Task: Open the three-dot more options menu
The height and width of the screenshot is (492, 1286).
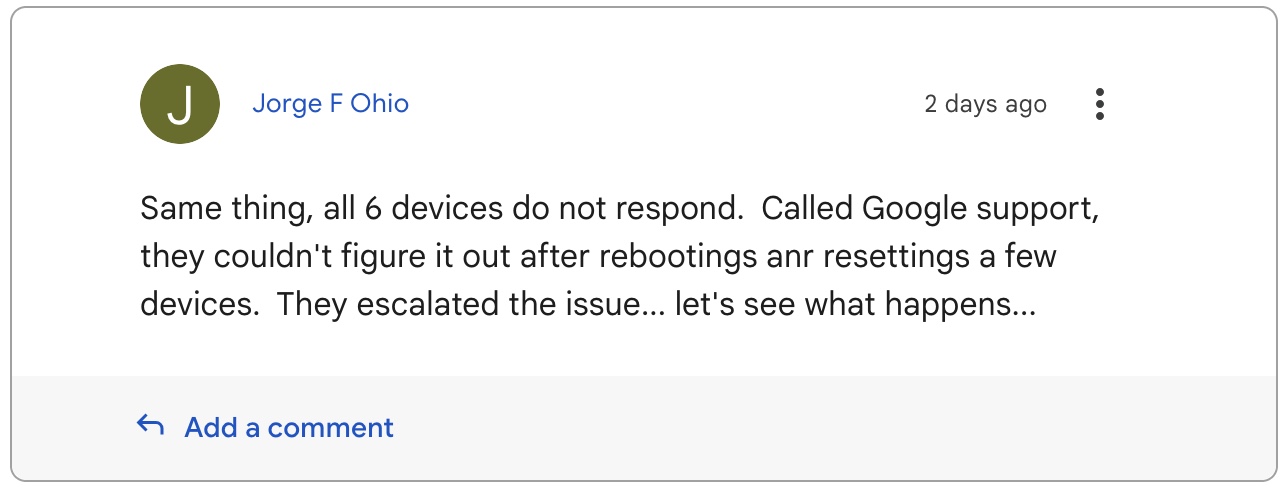Action: 1100,104
